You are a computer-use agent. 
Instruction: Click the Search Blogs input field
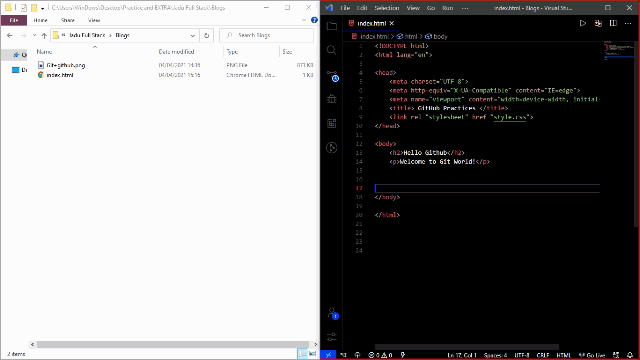(267, 36)
